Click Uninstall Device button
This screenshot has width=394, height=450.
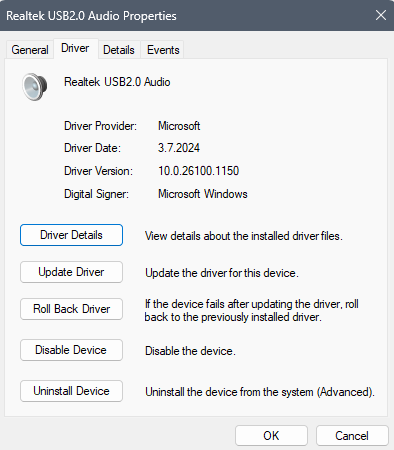pos(71,391)
